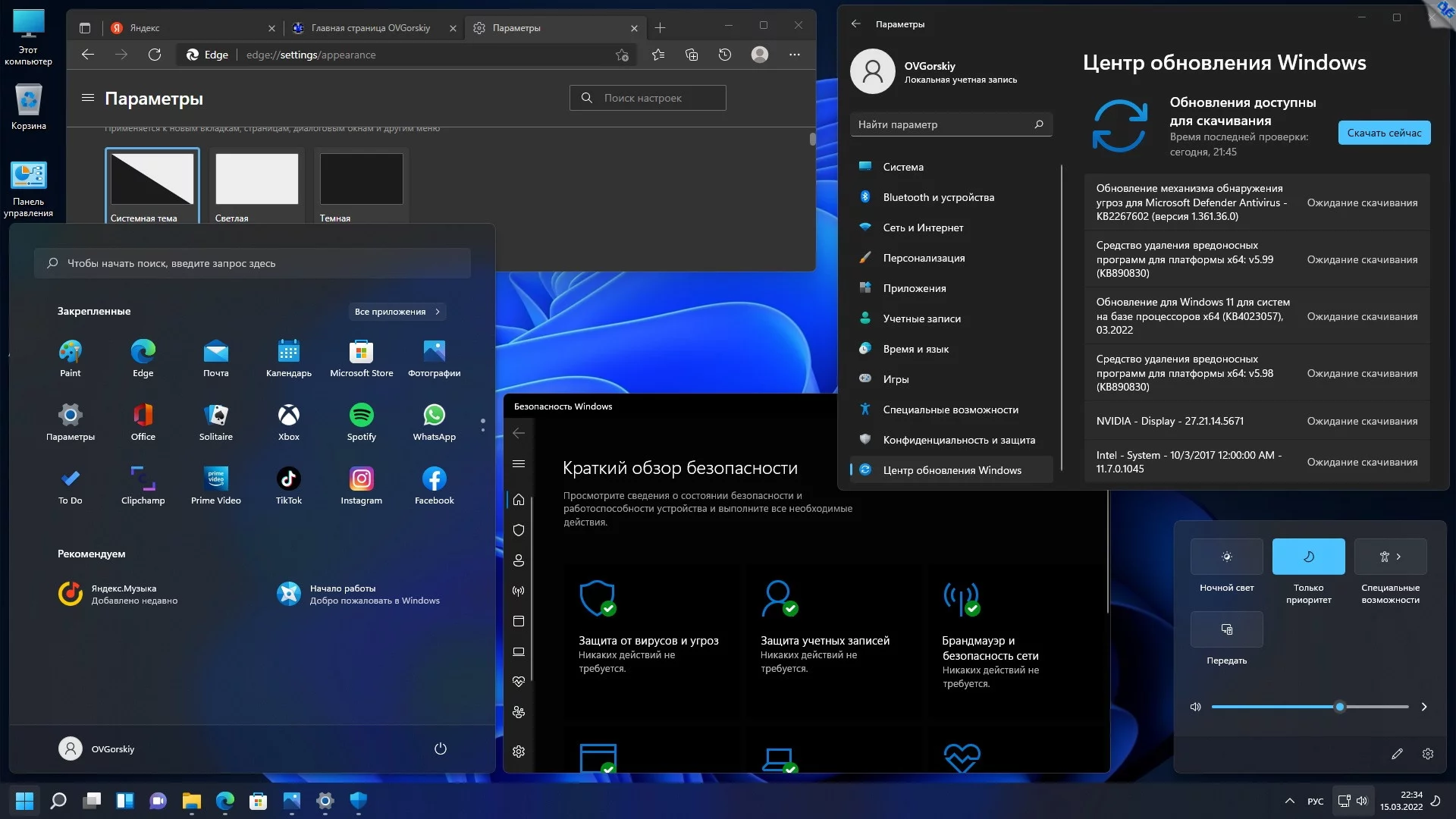1456x819 pixels.
Task: Click the Скачать сейчас button
Action: coord(1384,133)
